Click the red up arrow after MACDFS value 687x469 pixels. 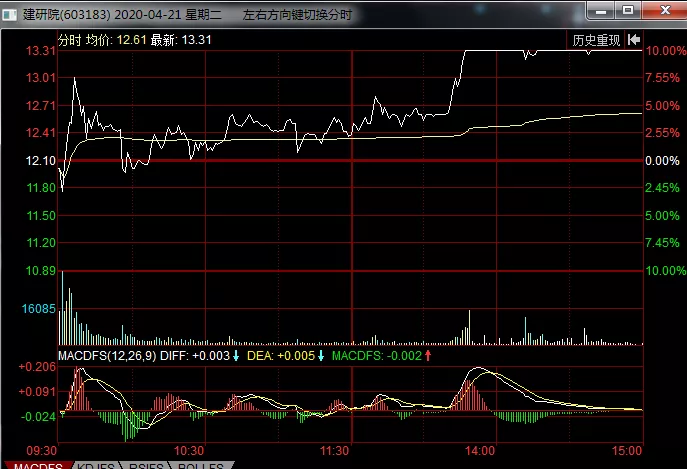(x=428, y=356)
